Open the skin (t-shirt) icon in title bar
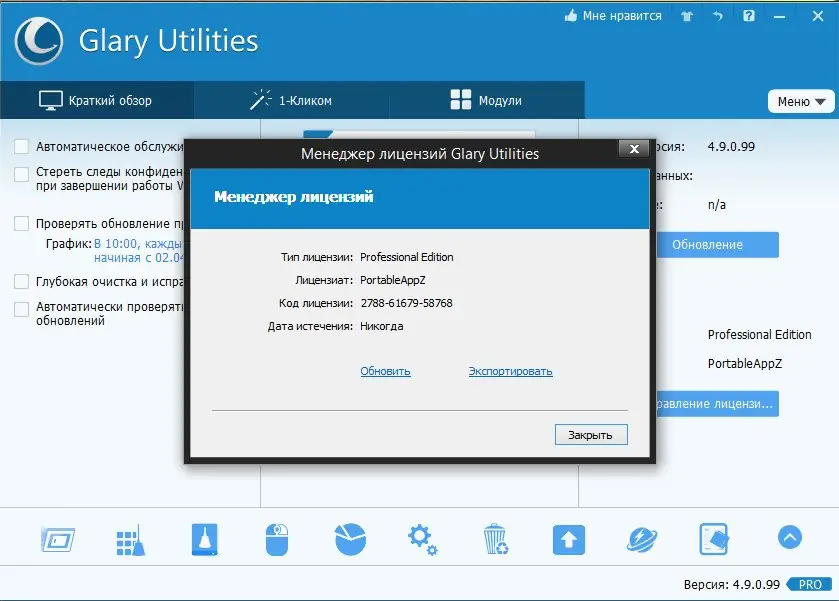 pyautogui.click(x=687, y=16)
